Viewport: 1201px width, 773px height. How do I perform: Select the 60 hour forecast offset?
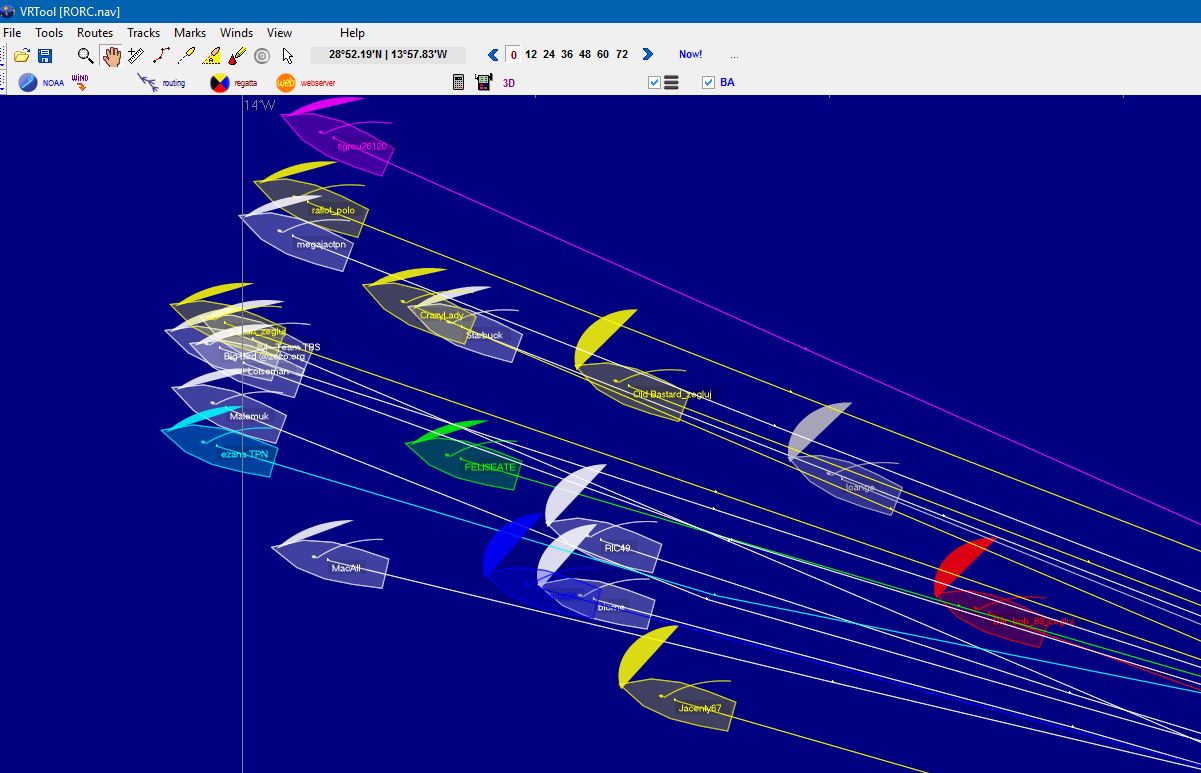pos(603,54)
